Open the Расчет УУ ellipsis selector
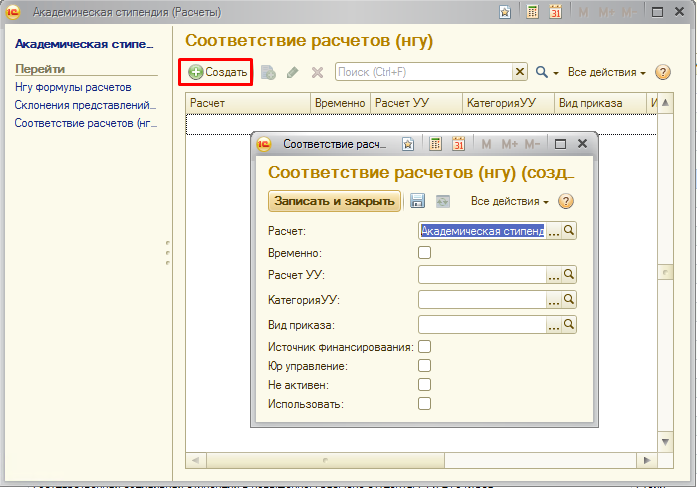The image size is (697, 488). tap(554, 275)
